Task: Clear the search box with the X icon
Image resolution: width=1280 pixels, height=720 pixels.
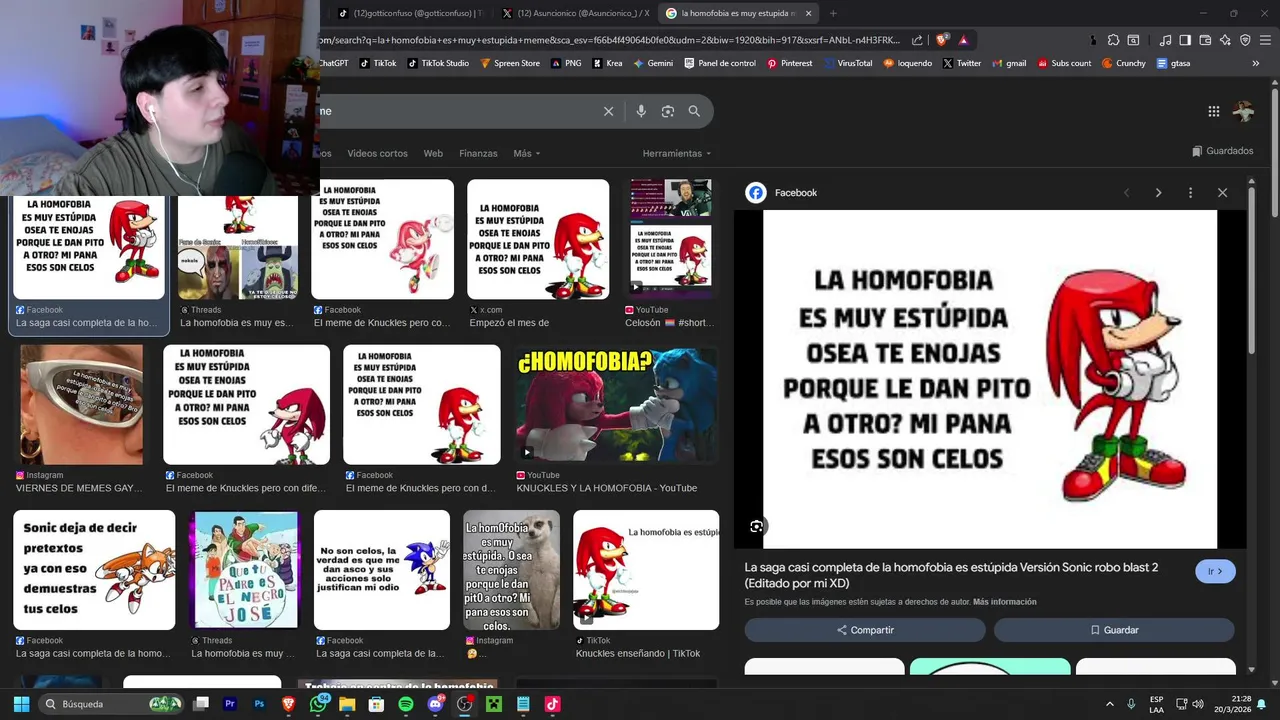Action: pyautogui.click(x=608, y=111)
